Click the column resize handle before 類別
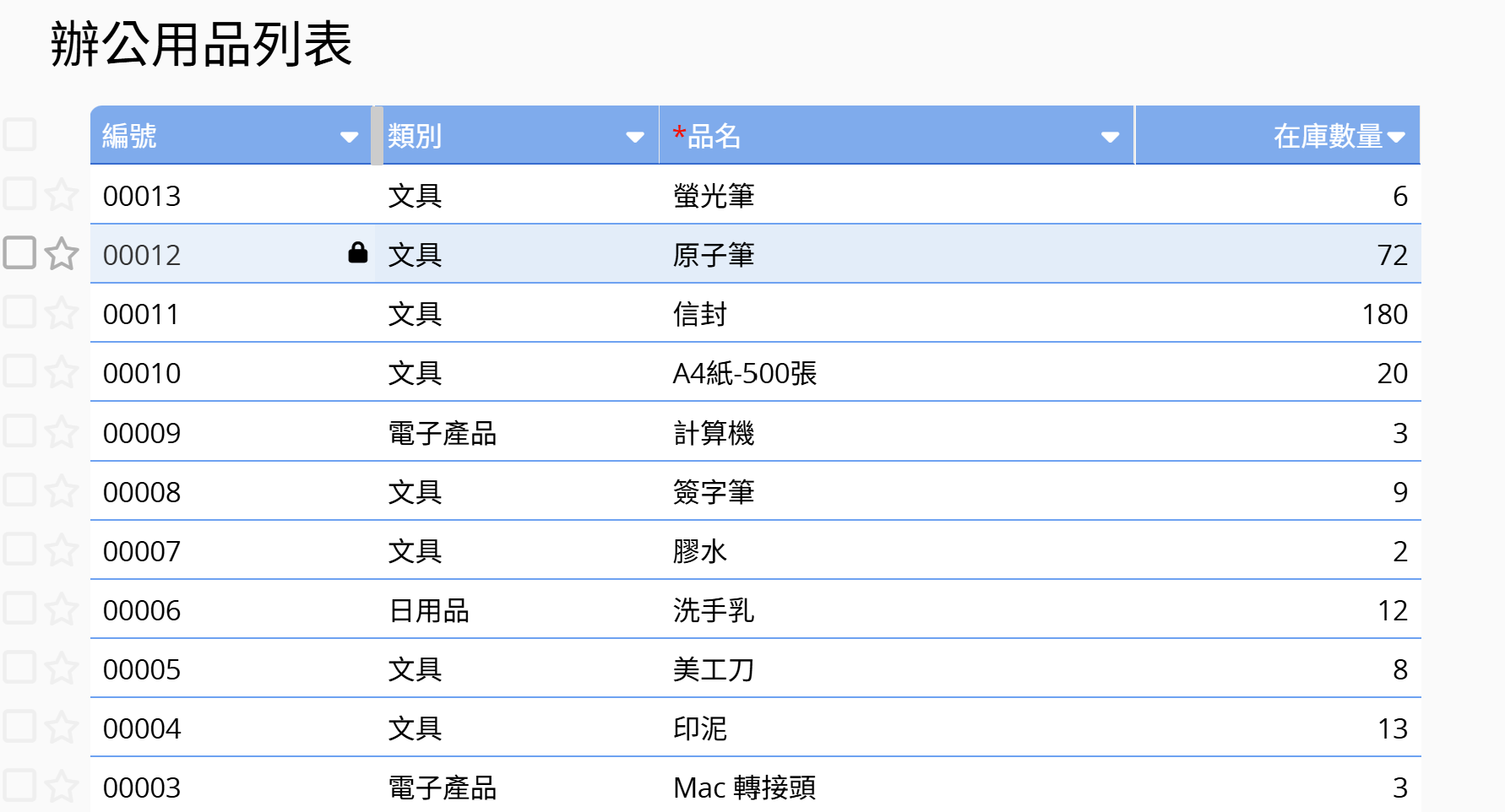This screenshot has height=812, width=1505. click(x=377, y=135)
